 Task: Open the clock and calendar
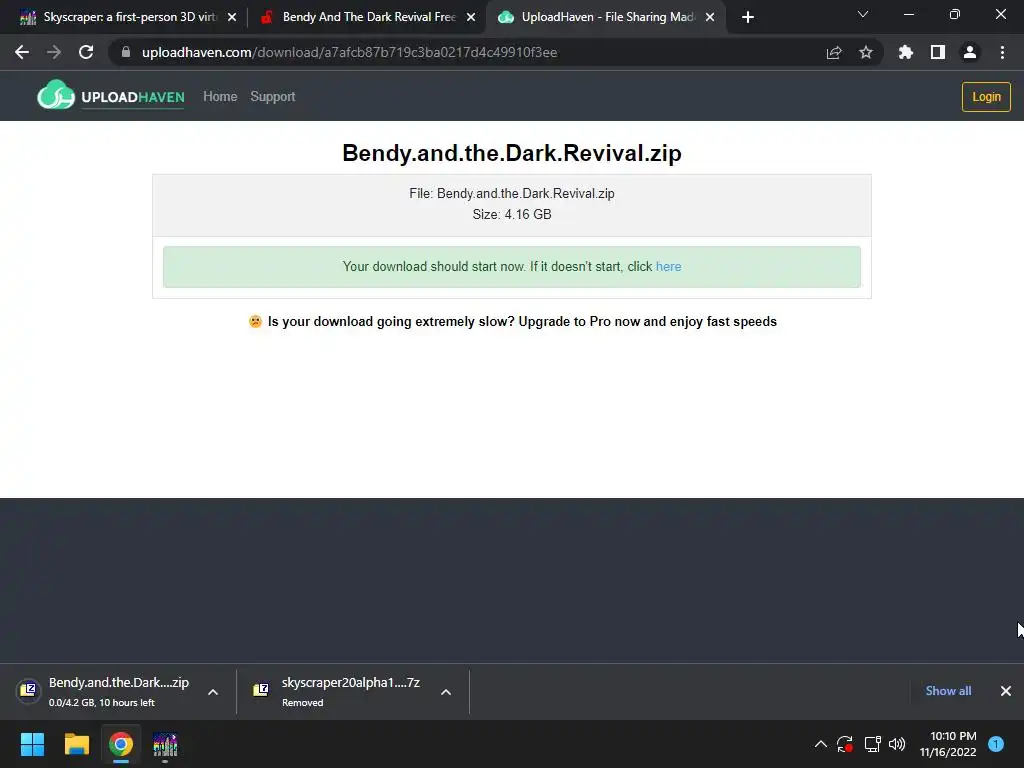(948, 744)
